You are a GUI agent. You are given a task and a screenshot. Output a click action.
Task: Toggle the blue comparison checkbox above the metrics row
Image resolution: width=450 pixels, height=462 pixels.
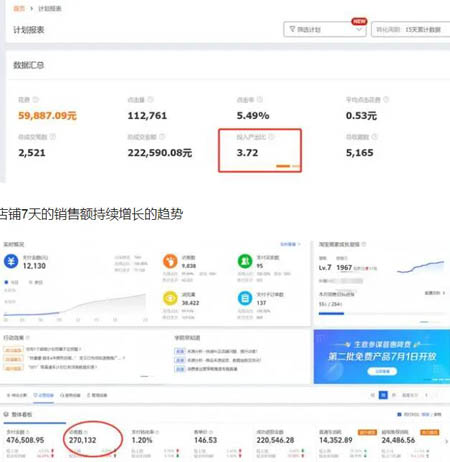399,414
